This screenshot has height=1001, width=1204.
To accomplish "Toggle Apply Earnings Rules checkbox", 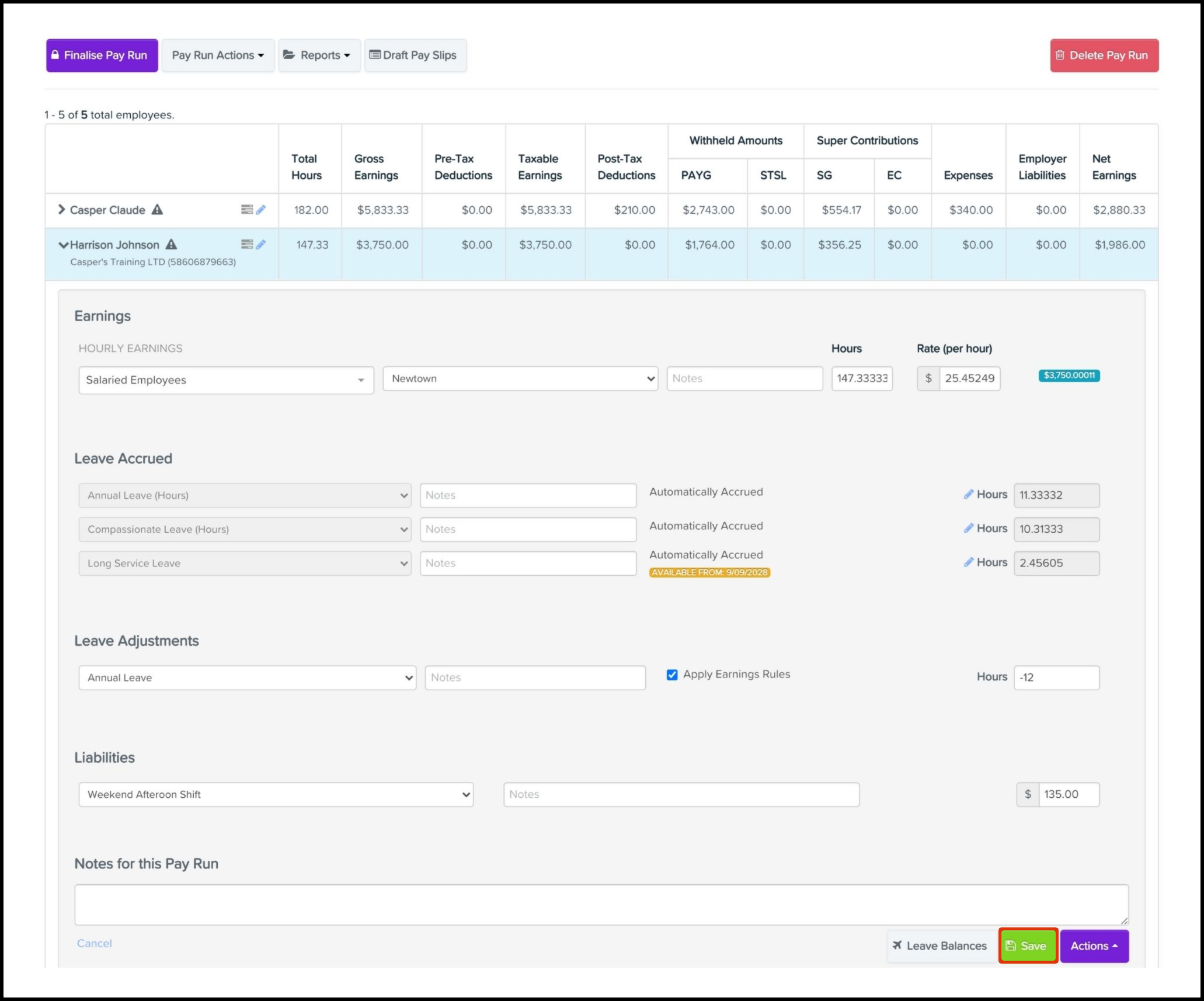I will pos(672,675).
